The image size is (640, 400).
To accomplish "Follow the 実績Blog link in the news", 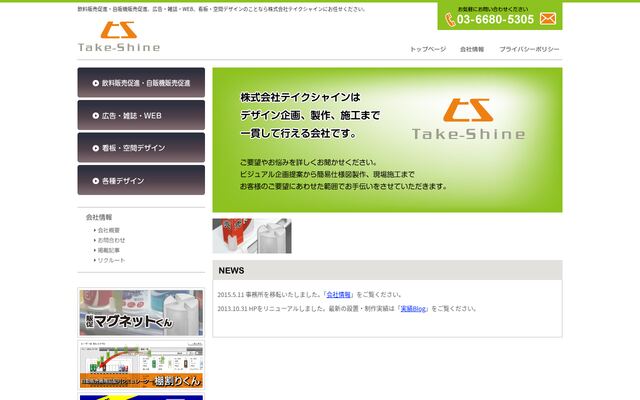I will click(x=413, y=309).
